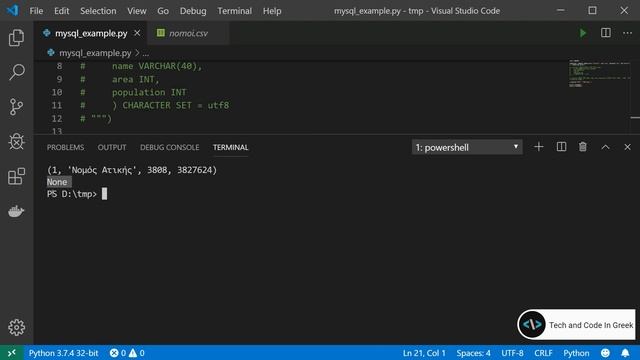Open the Help menu
This screenshot has height=360, width=640.
pos(272,11)
